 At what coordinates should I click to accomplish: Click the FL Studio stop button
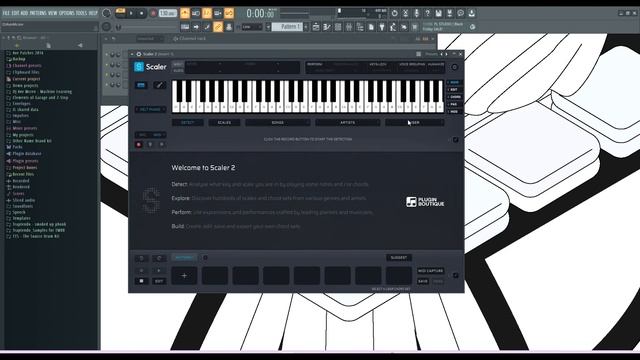click(142, 13)
